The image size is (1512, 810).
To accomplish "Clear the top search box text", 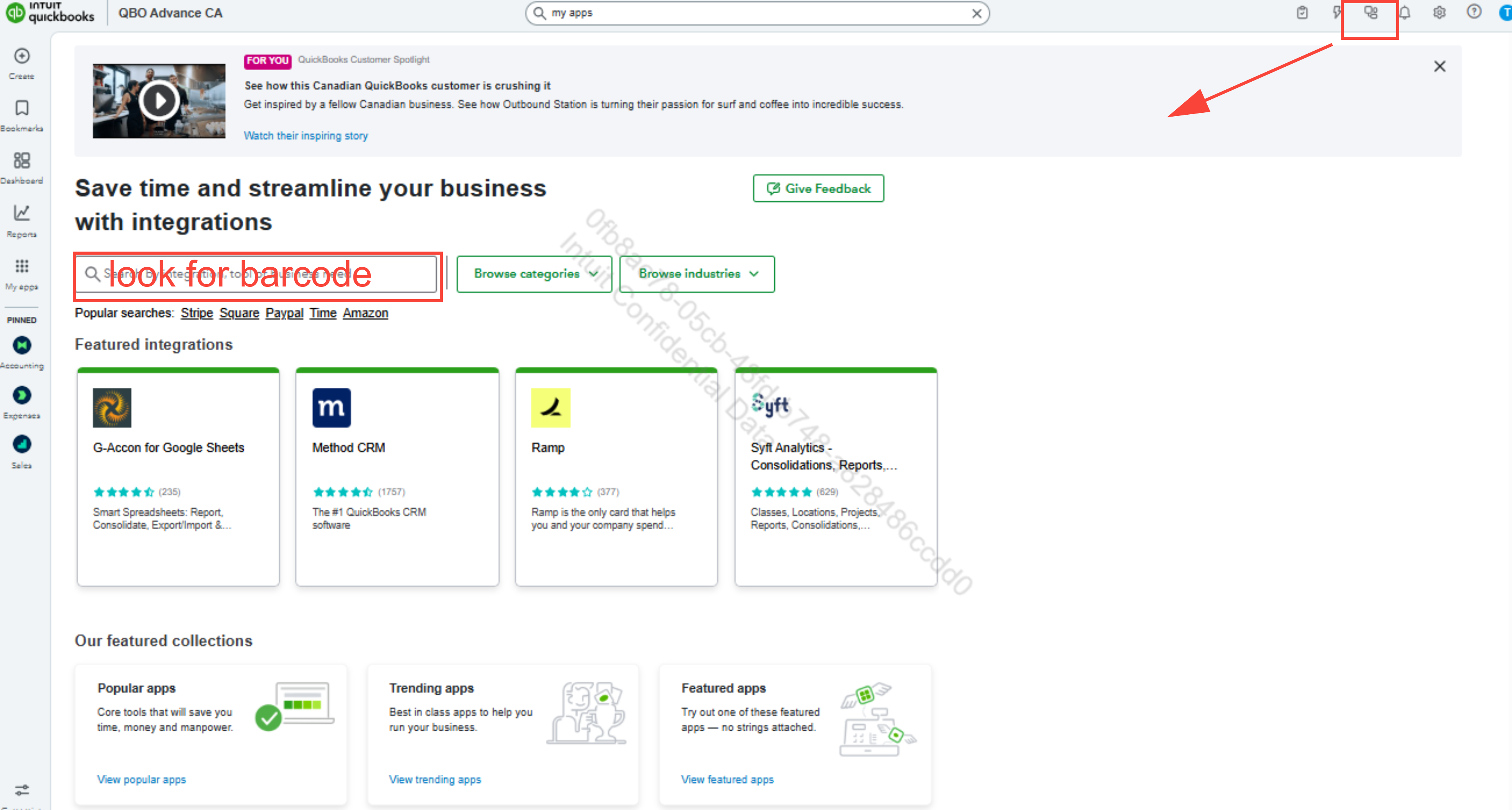I will (977, 13).
